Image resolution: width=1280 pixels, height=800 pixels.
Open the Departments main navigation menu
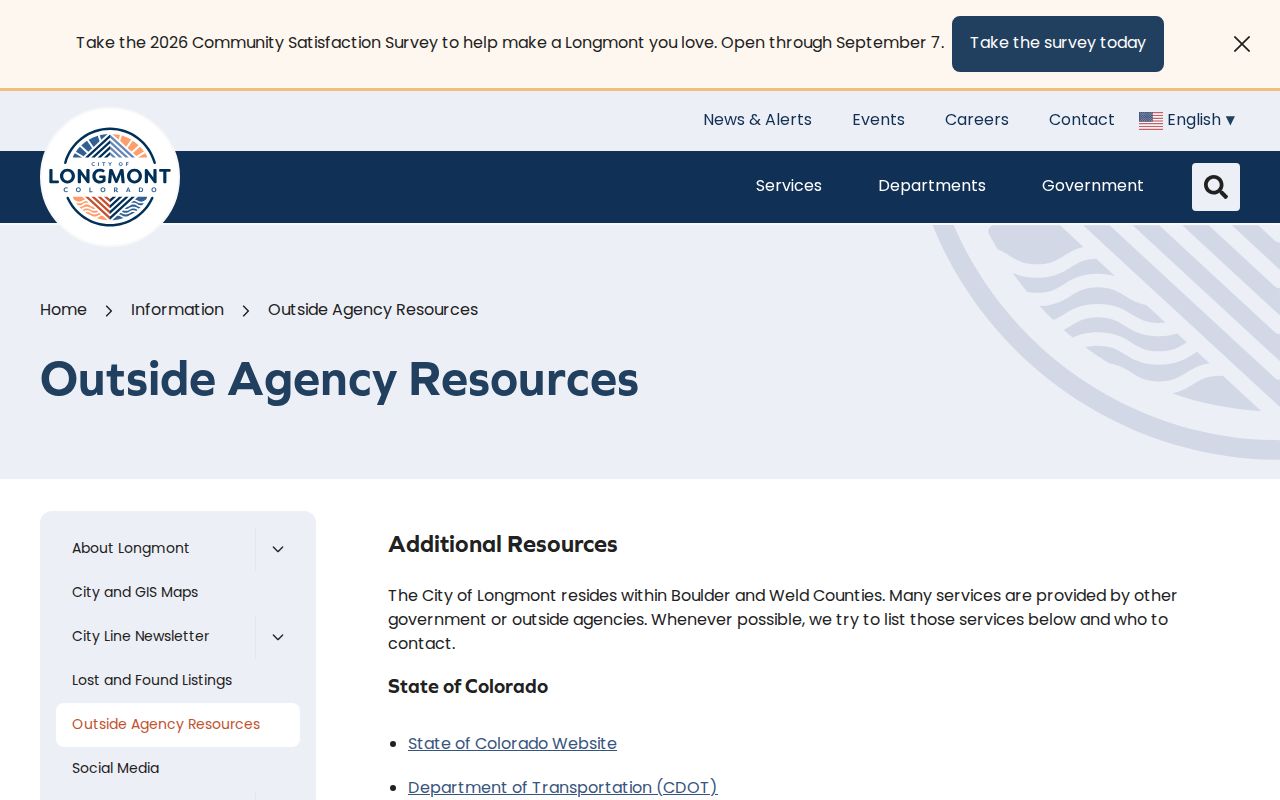point(932,186)
